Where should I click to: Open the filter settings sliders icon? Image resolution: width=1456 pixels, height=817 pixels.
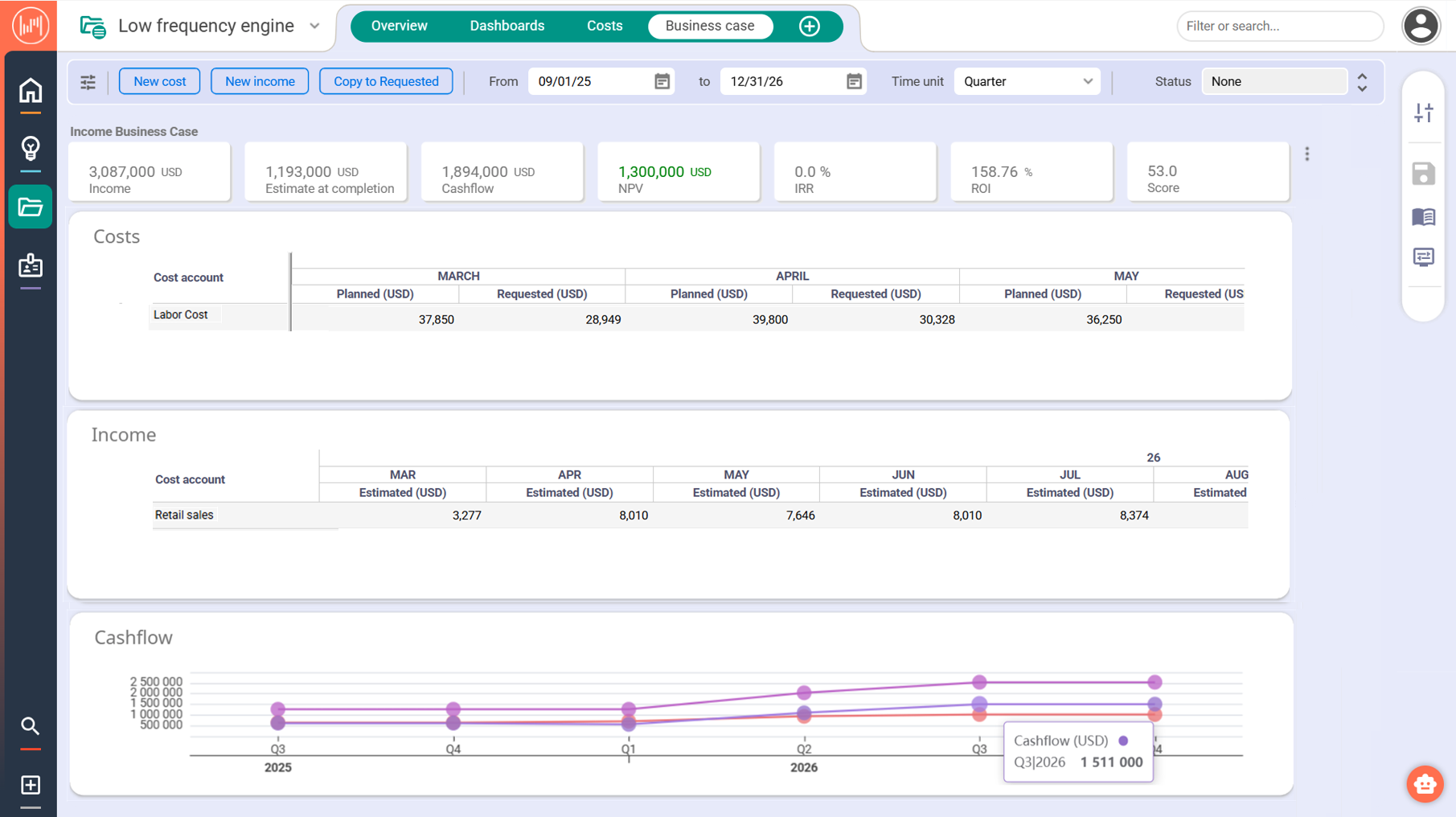88,81
